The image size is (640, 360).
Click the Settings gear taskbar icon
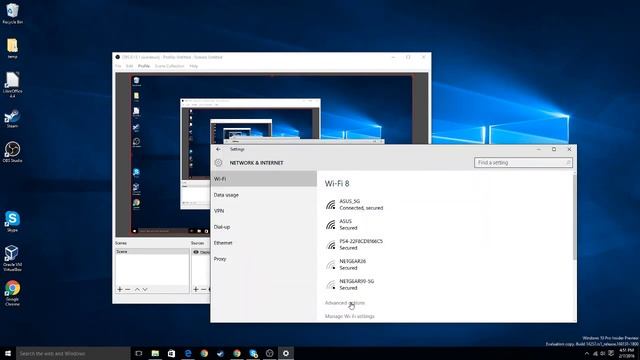(x=286, y=353)
